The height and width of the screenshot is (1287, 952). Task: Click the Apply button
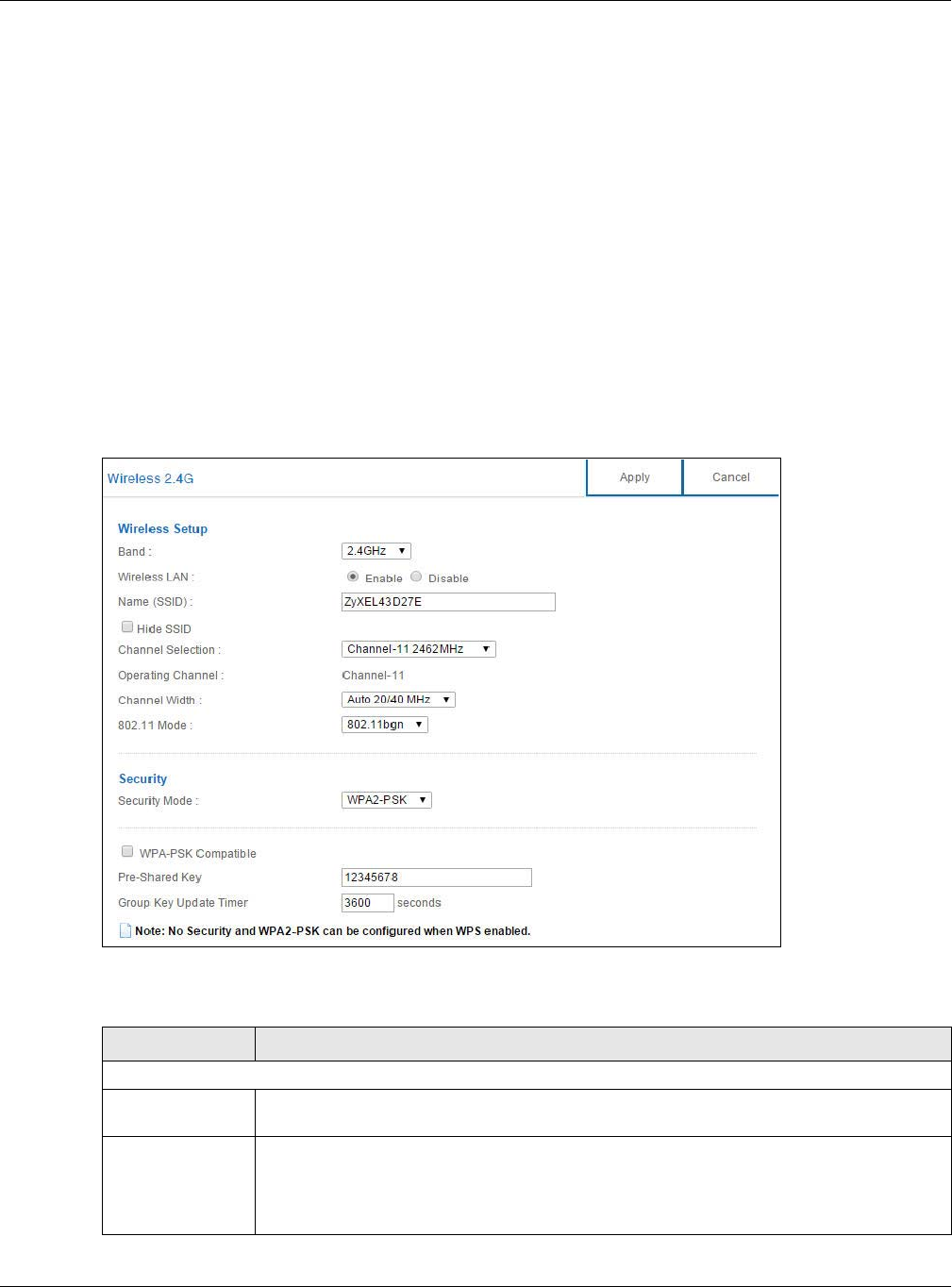[x=634, y=477]
